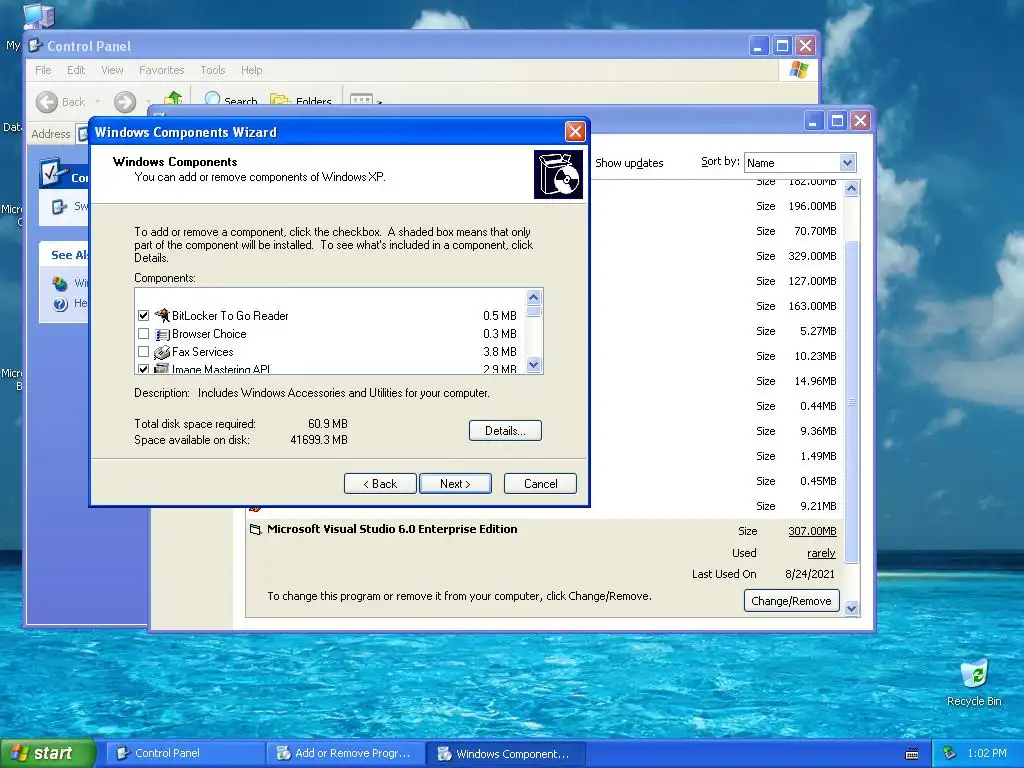Switch to Control Panel taskbar button
1024x768 pixels.
click(x=185, y=753)
